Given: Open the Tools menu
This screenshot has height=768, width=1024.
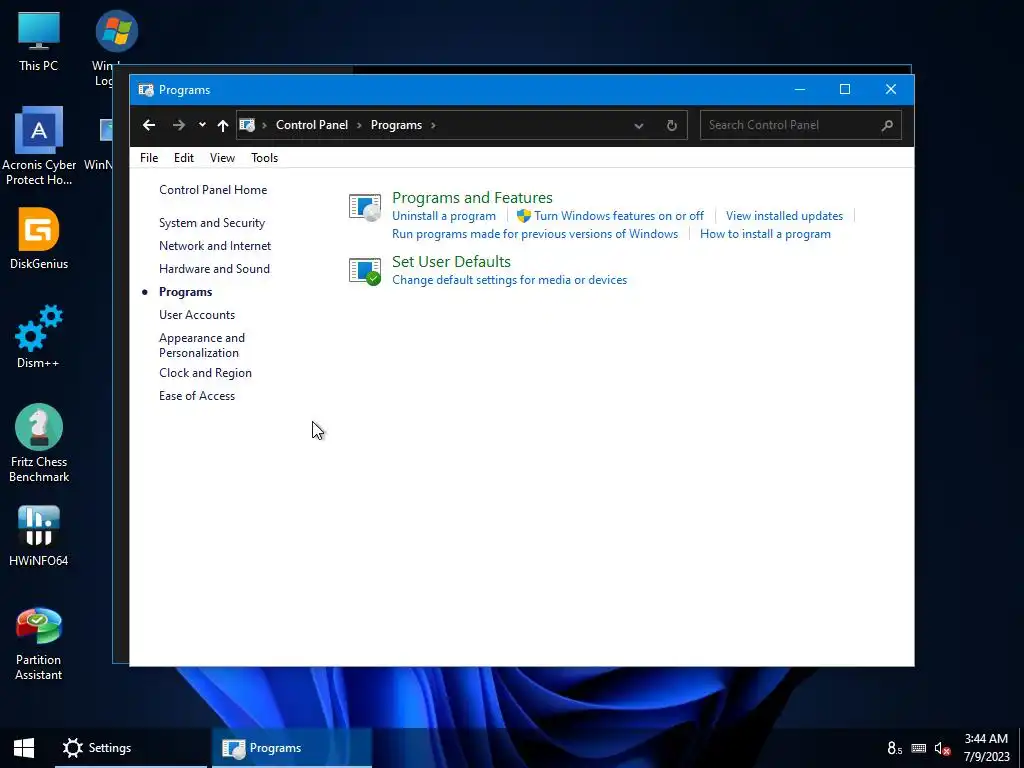Looking at the screenshot, I should [264, 158].
